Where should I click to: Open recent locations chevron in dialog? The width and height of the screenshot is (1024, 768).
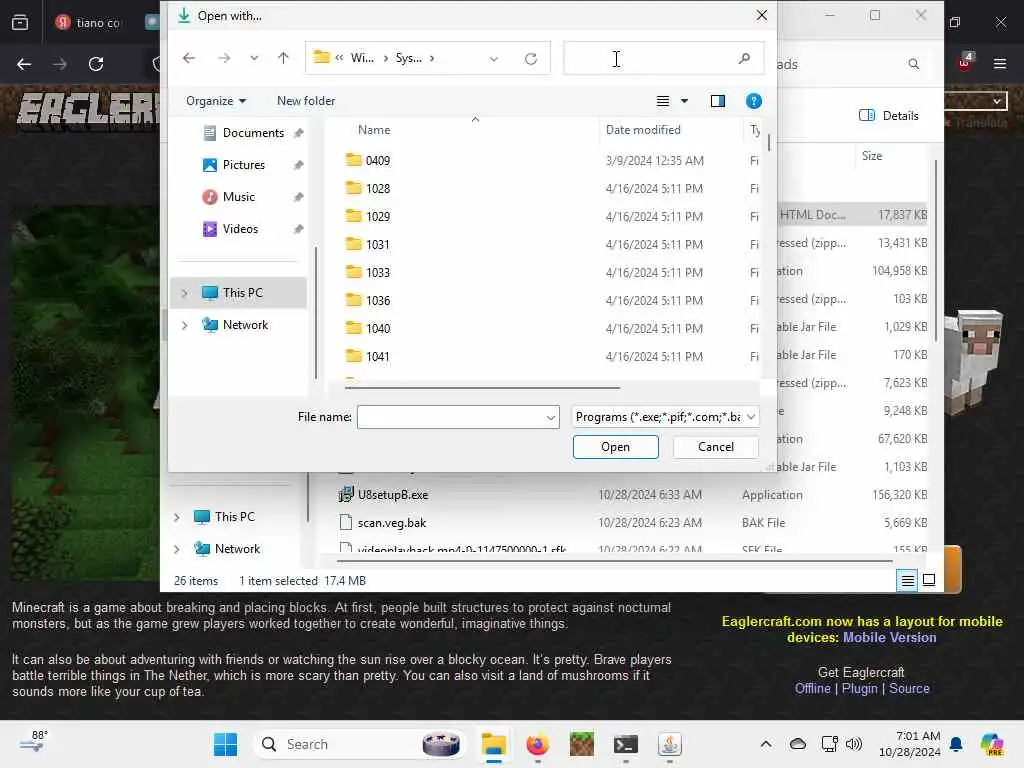point(254,58)
